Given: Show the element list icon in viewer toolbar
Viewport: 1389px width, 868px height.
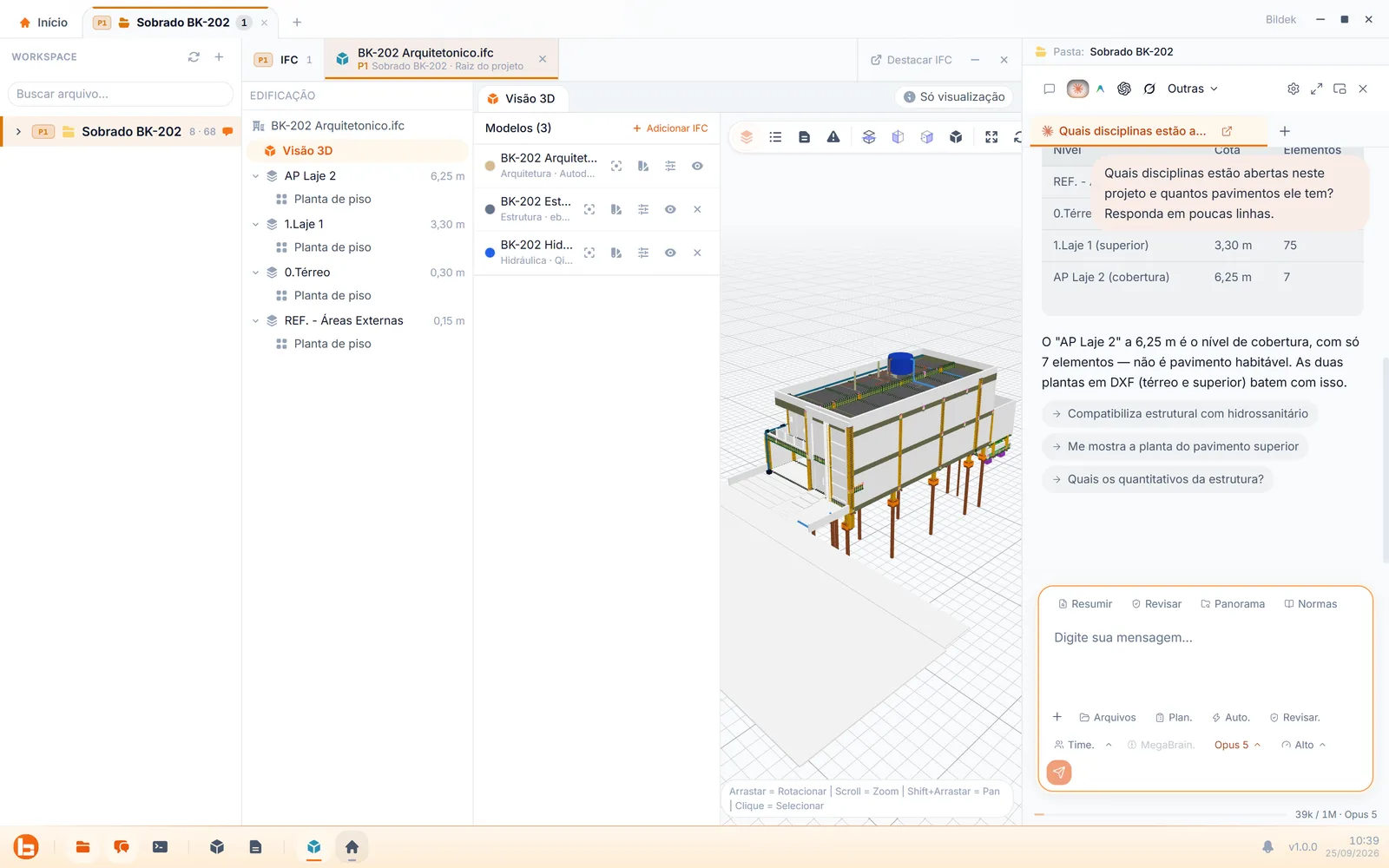Looking at the screenshot, I should (x=775, y=137).
